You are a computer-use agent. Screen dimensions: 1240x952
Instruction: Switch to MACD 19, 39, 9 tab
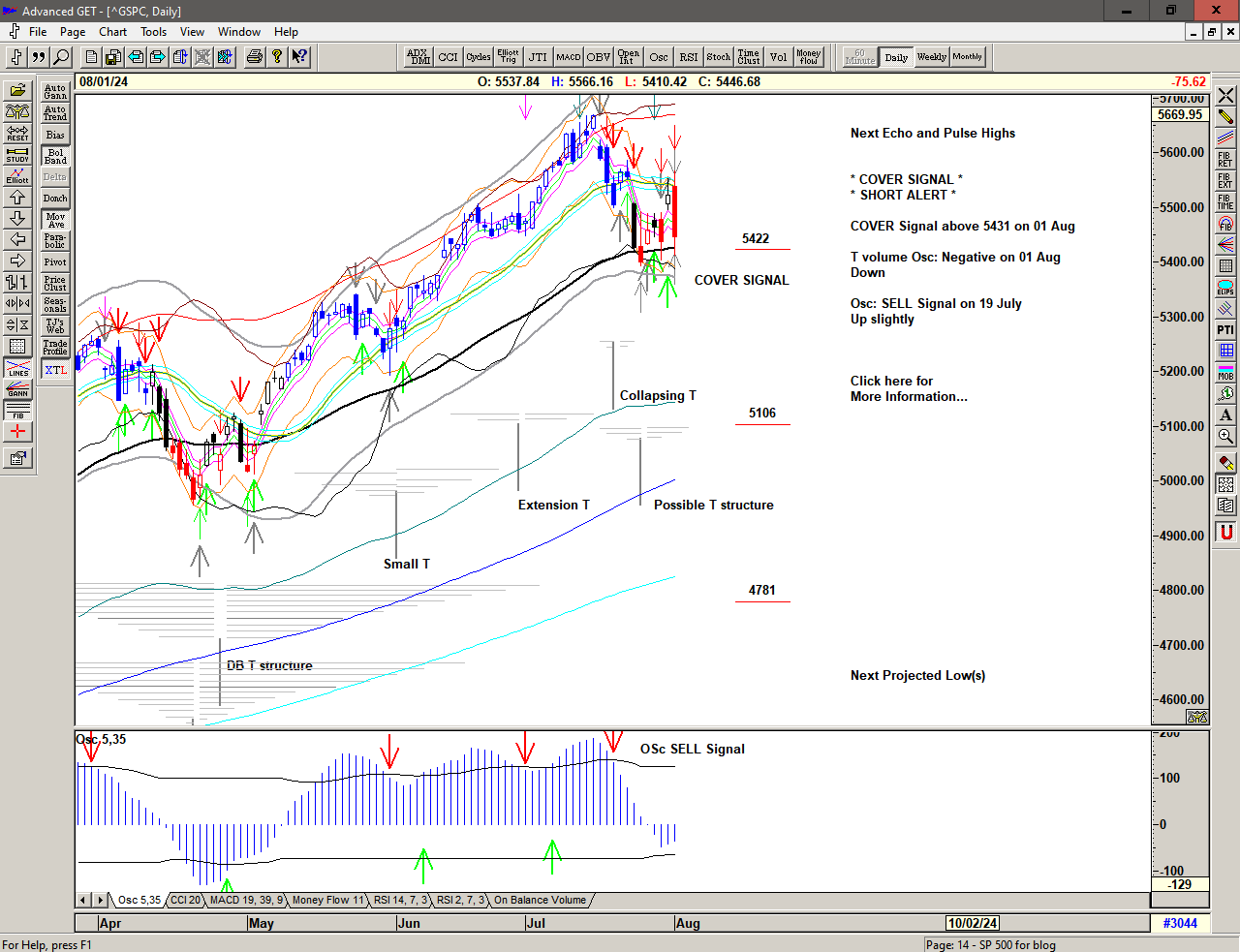[x=246, y=901]
